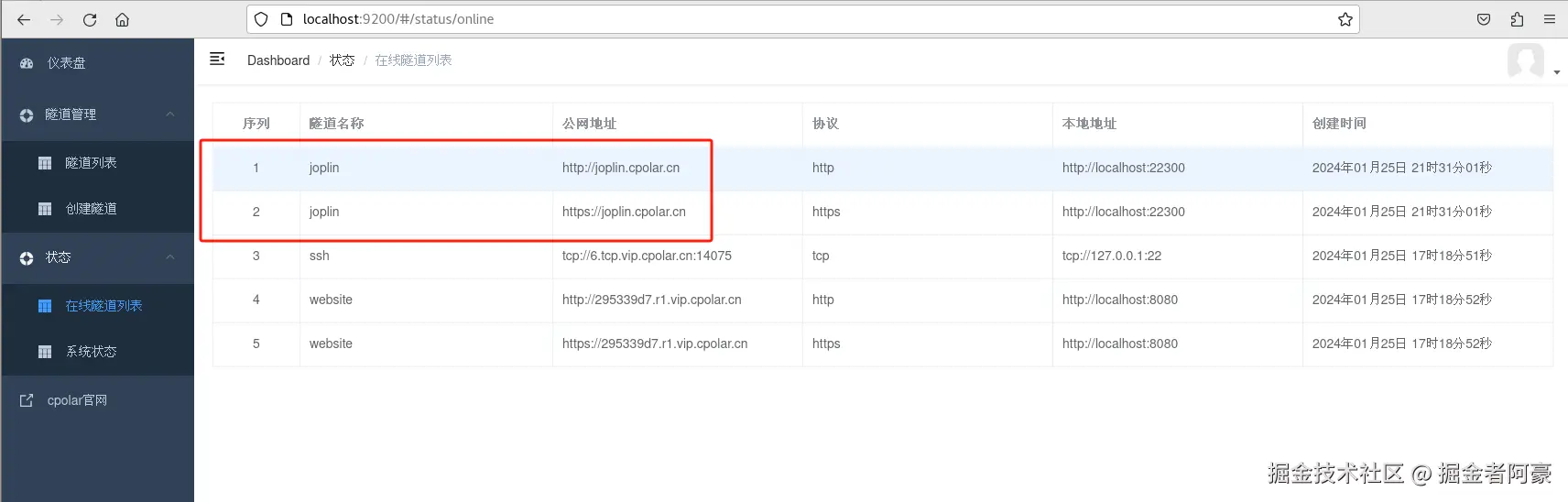Click the table icon beside 在线隧道列表
The width and height of the screenshot is (1568, 502).
pyautogui.click(x=44, y=306)
